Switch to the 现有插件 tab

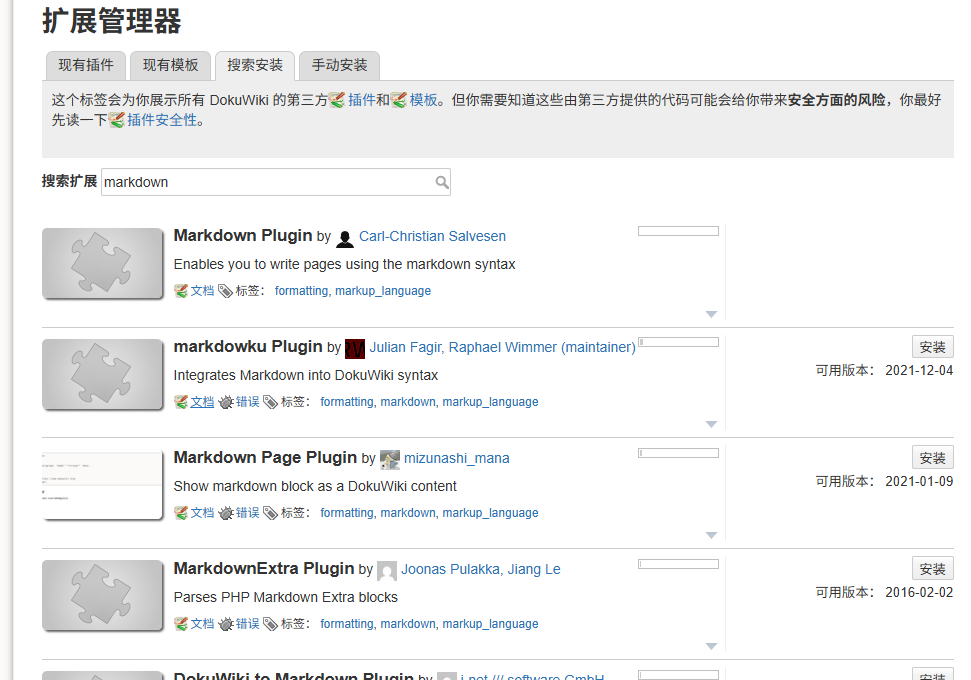pos(86,66)
